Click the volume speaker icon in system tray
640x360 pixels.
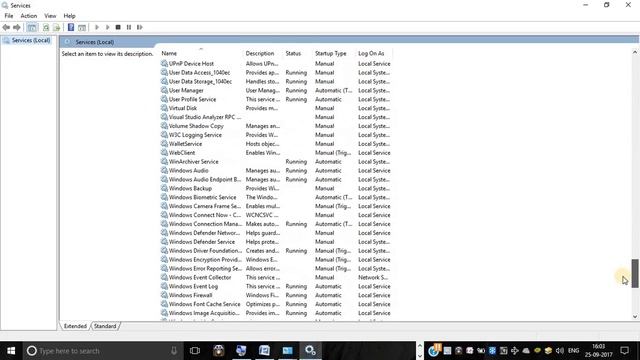pyautogui.click(x=560, y=351)
